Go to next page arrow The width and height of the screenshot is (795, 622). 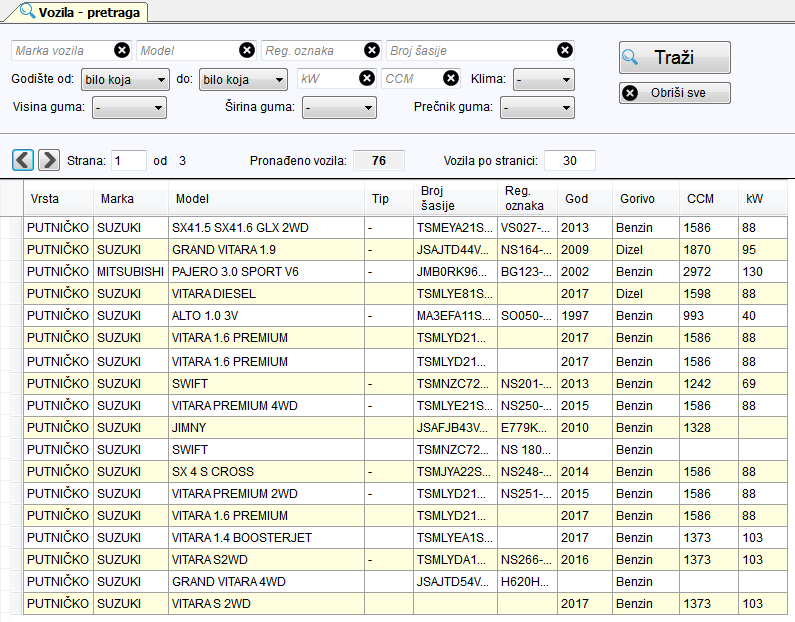[49, 160]
